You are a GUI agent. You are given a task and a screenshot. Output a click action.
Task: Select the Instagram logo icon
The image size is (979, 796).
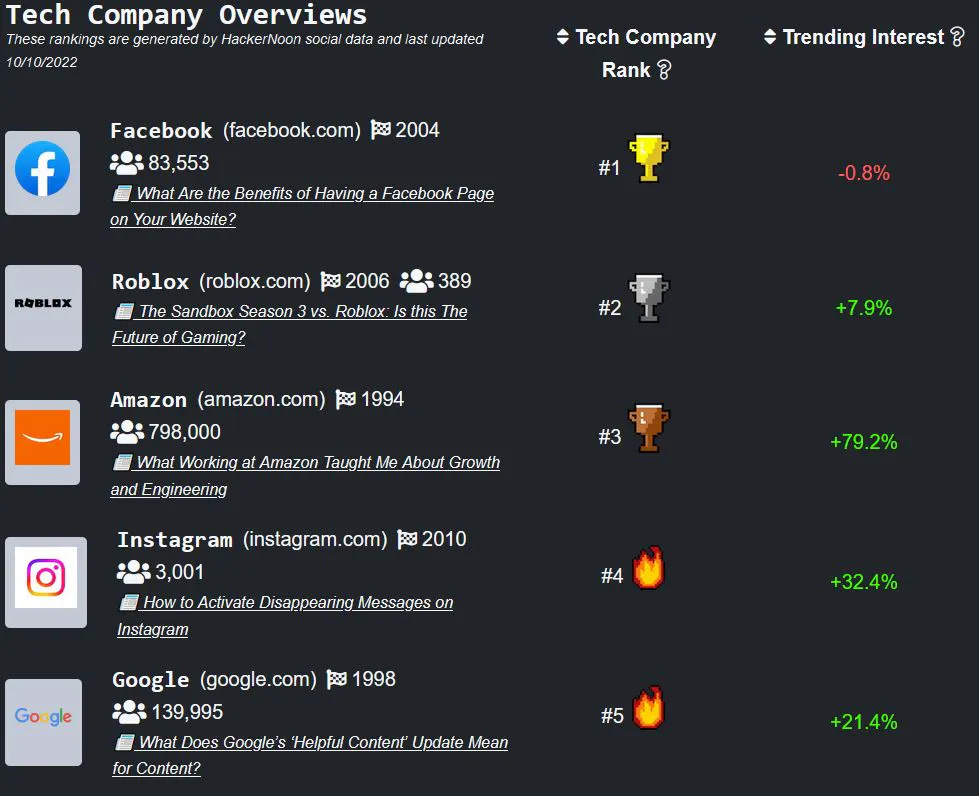pyautogui.click(x=46, y=579)
